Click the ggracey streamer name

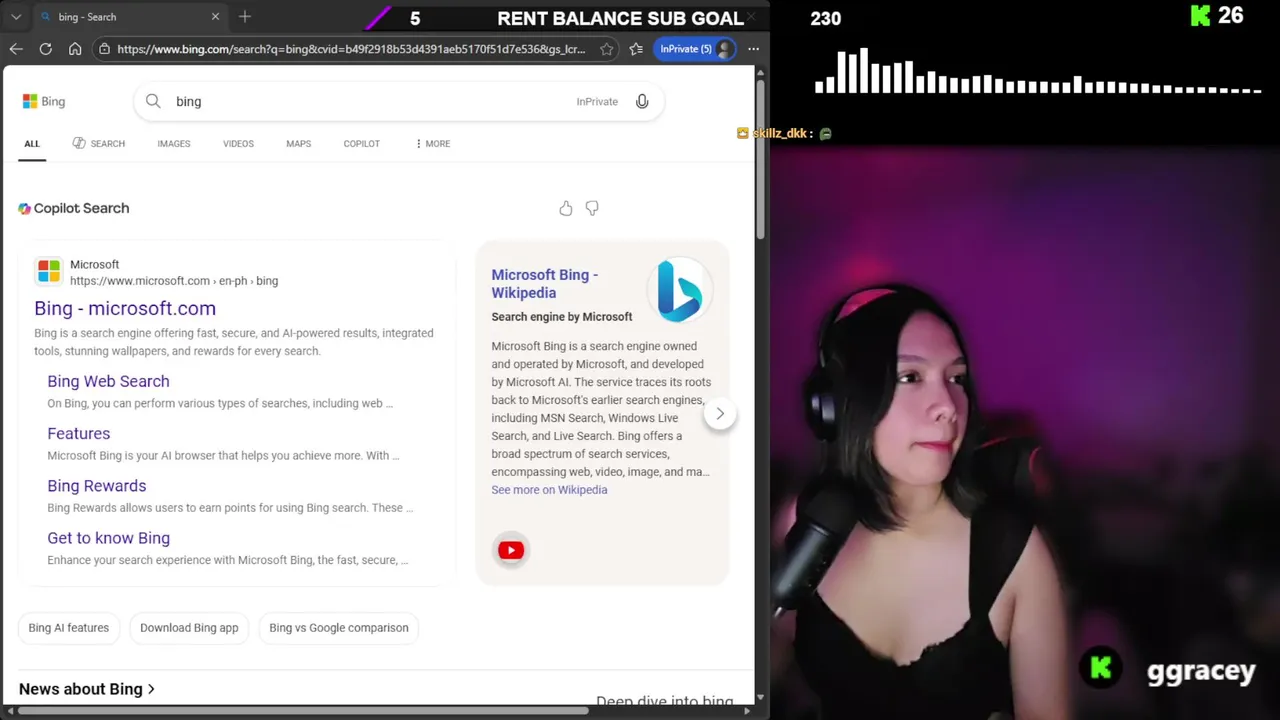pos(1201,672)
